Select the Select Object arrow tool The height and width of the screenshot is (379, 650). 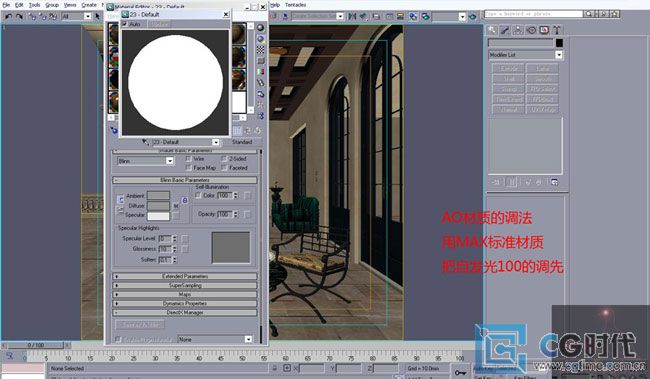click(97, 17)
